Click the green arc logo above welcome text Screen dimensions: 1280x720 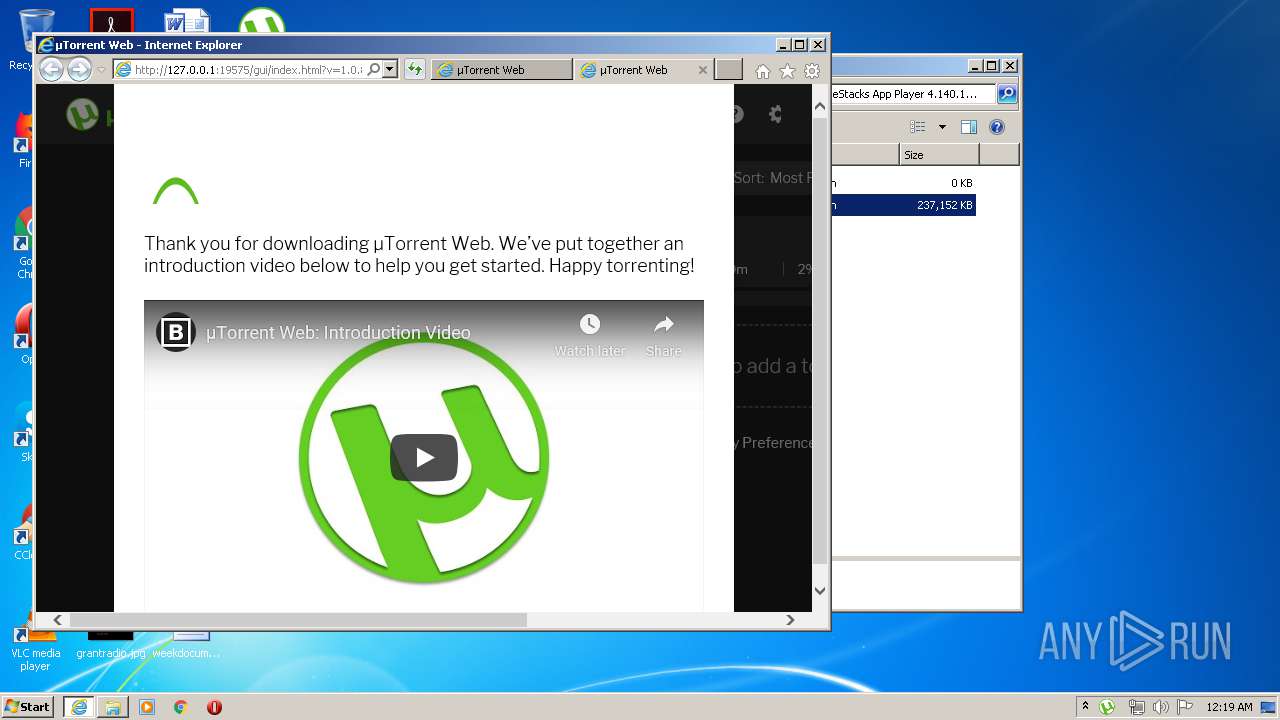click(x=176, y=191)
